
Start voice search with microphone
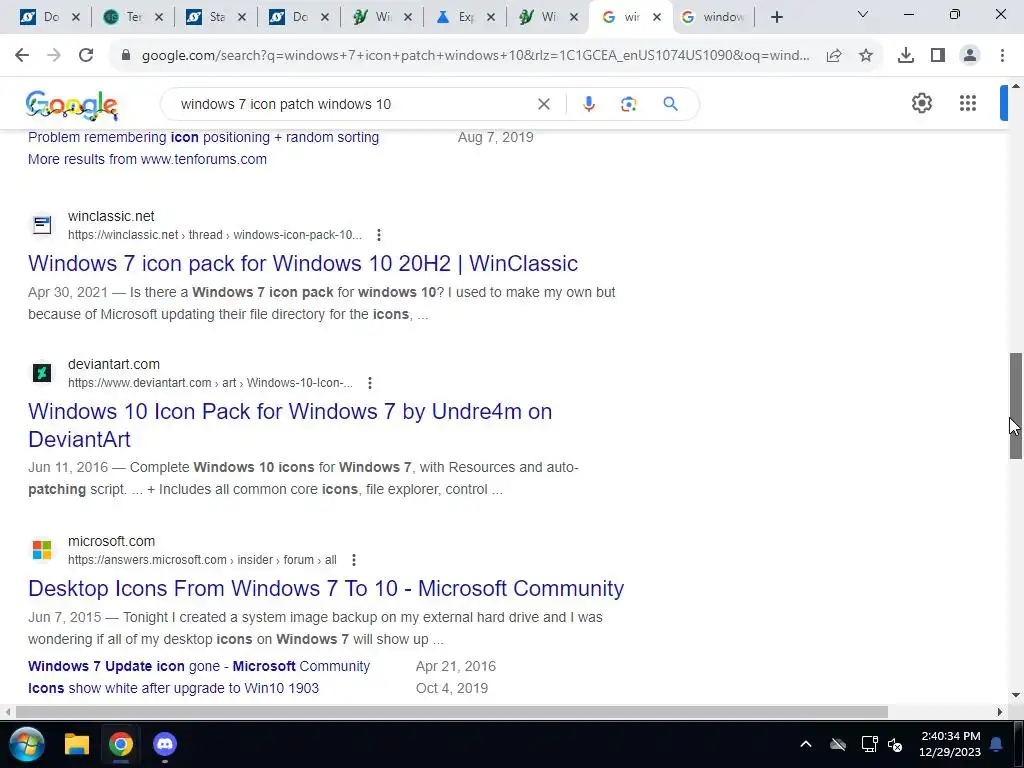588,104
